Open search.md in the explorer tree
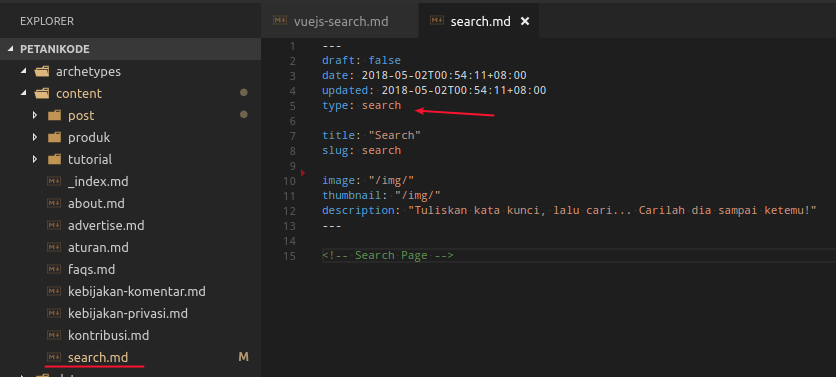This screenshot has height=377, width=836. [98, 357]
